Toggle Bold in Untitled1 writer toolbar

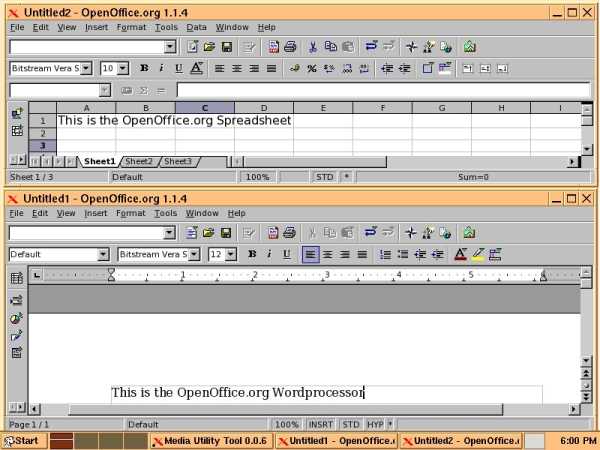[252, 254]
